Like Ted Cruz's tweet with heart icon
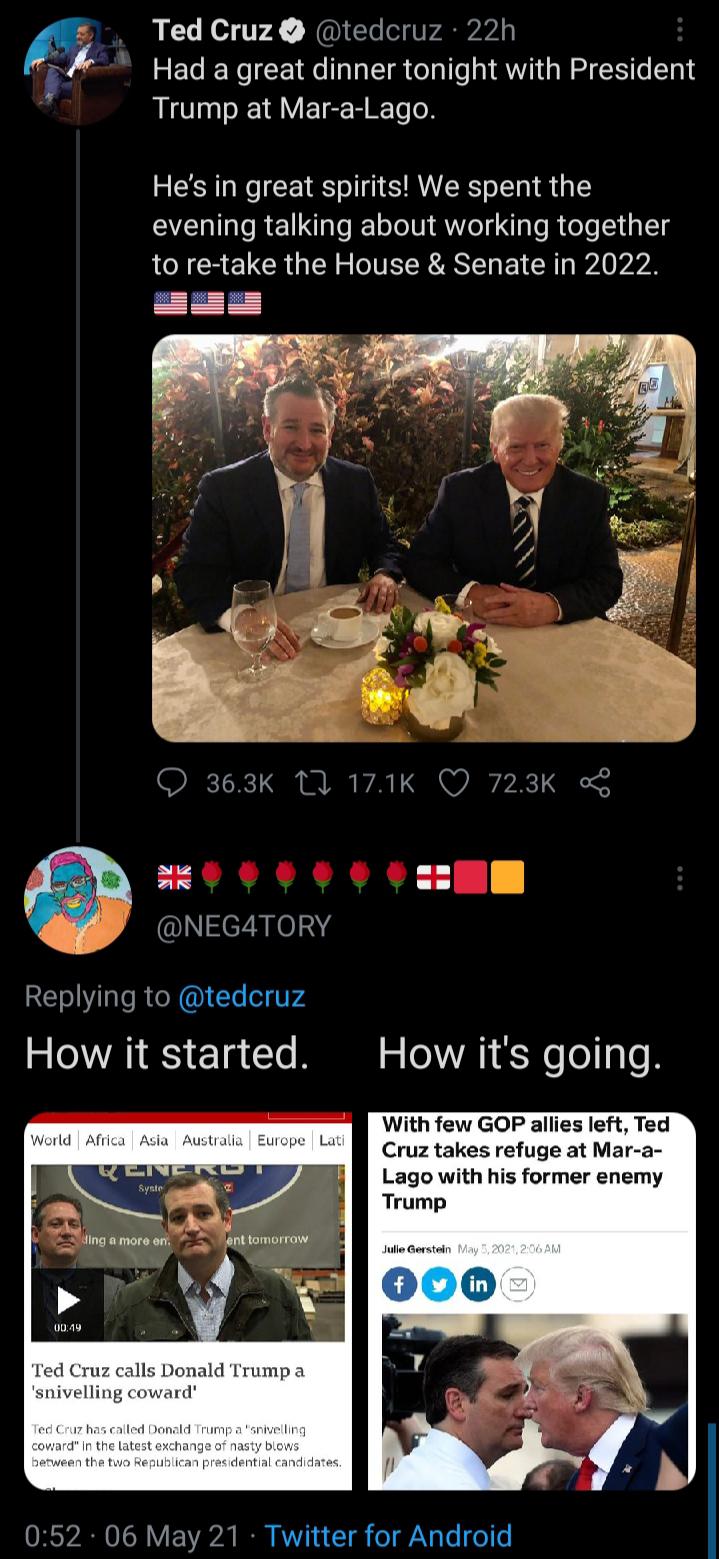The height and width of the screenshot is (1559, 719). [x=454, y=784]
